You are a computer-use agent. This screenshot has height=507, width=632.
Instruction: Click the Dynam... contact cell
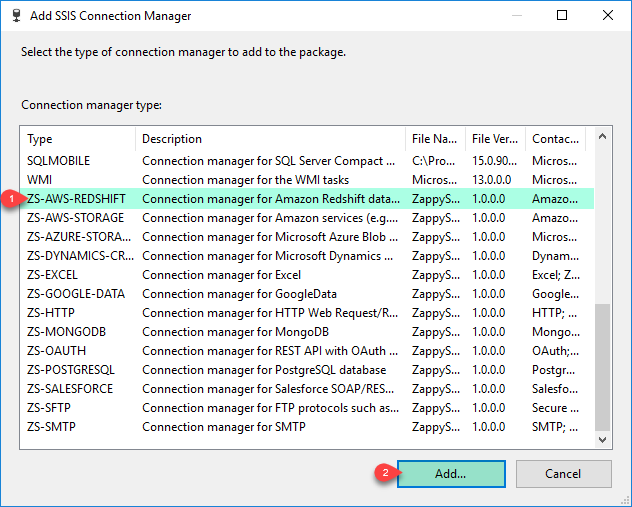coord(555,256)
